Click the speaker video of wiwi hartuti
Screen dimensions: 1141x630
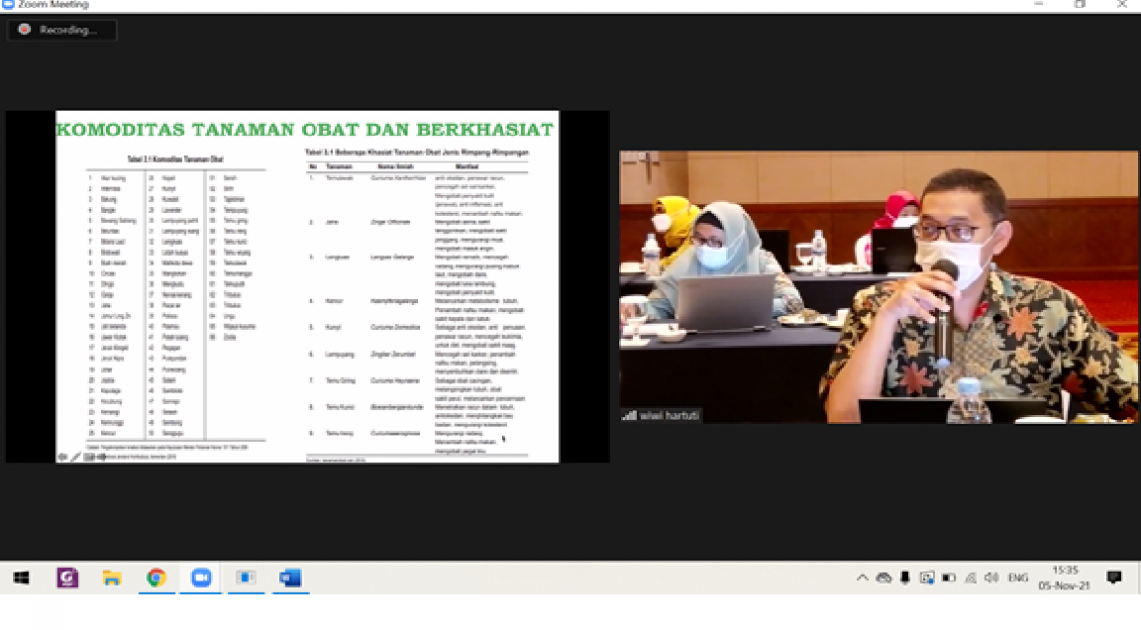click(878, 287)
